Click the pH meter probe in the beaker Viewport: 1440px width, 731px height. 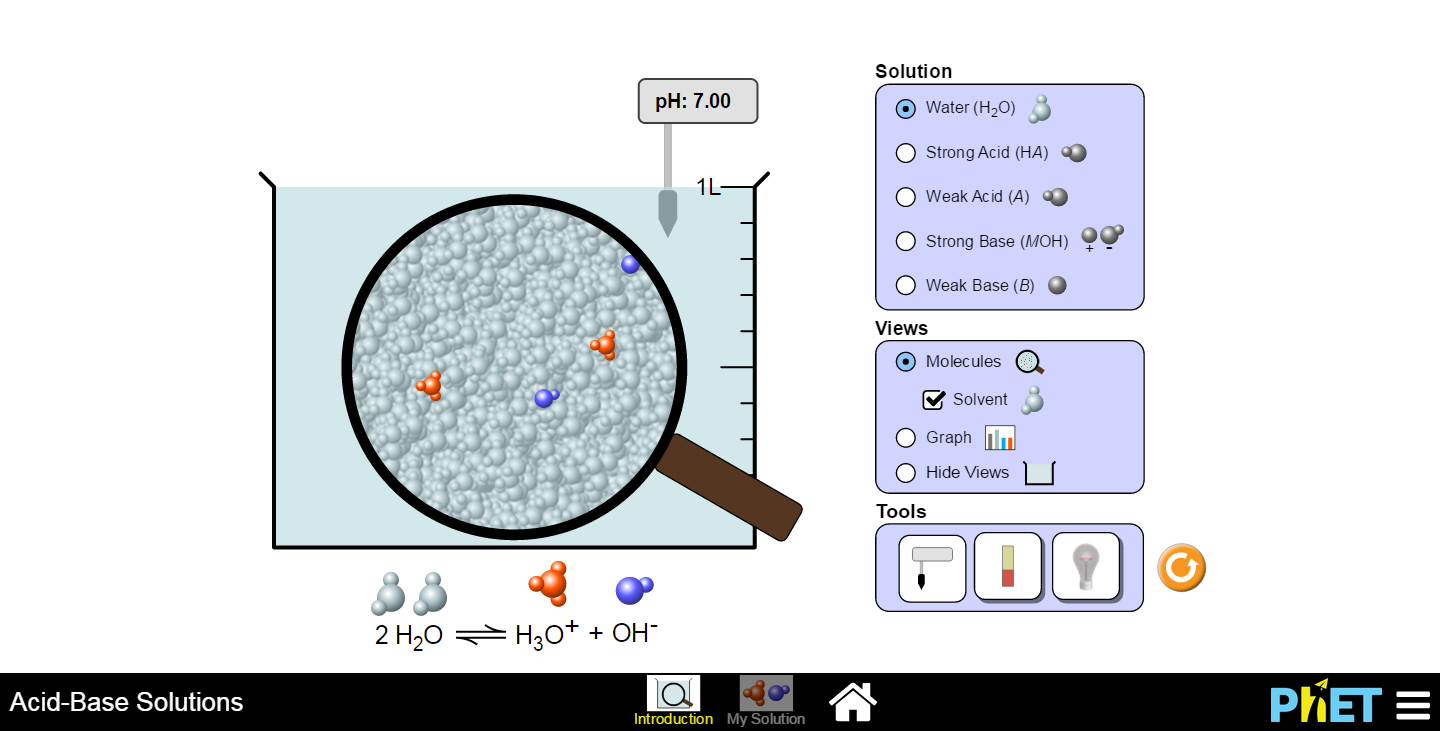coord(667,215)
